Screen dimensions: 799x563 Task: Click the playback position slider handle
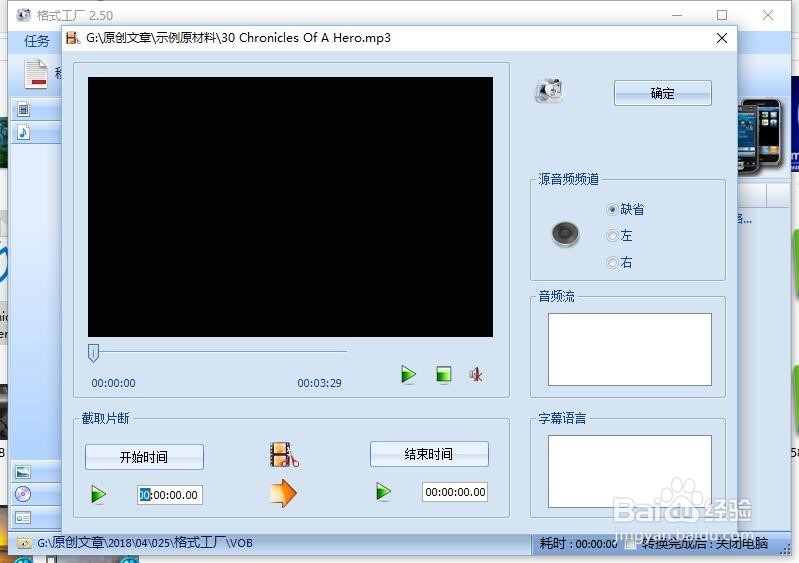[93, 353]
